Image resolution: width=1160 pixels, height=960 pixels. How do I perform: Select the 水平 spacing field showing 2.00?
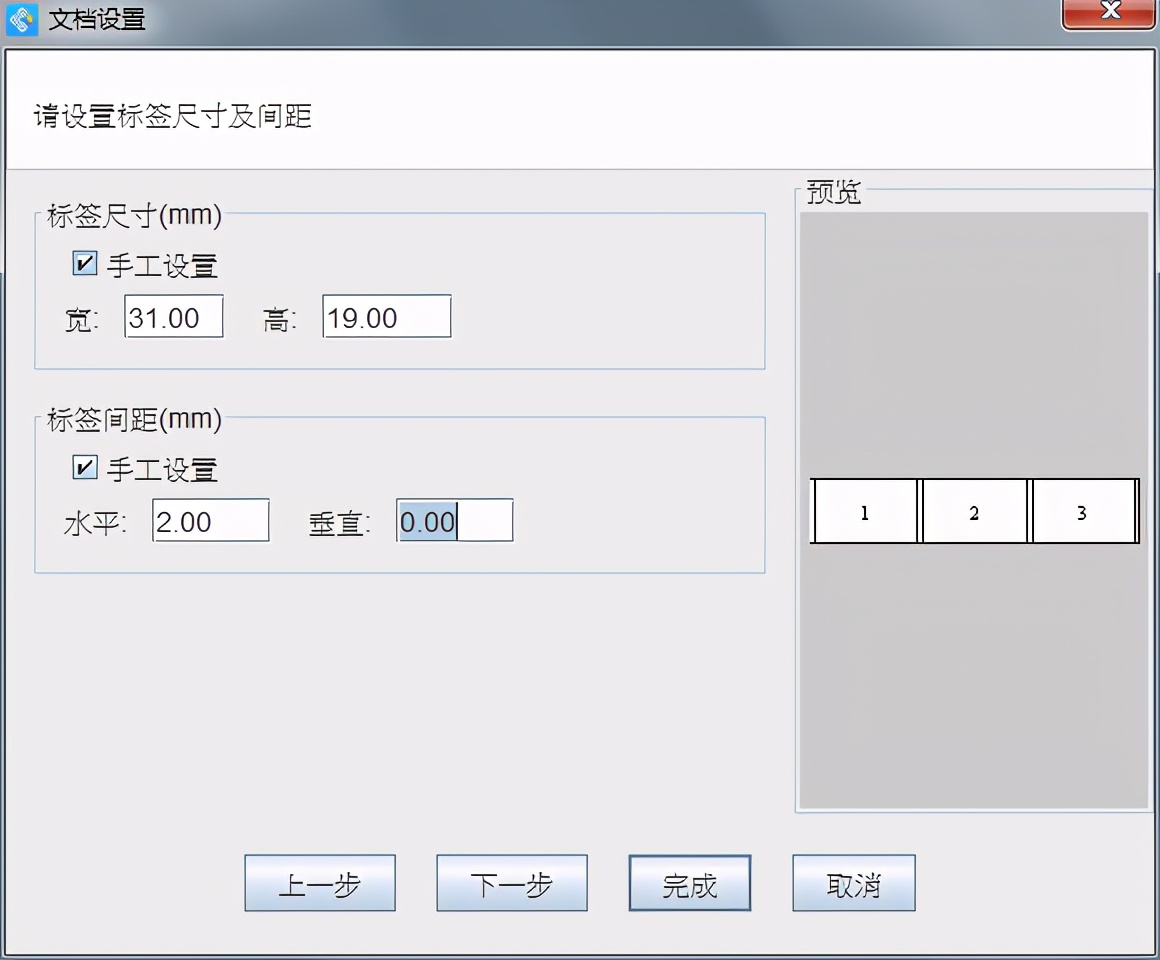[210, 520]
